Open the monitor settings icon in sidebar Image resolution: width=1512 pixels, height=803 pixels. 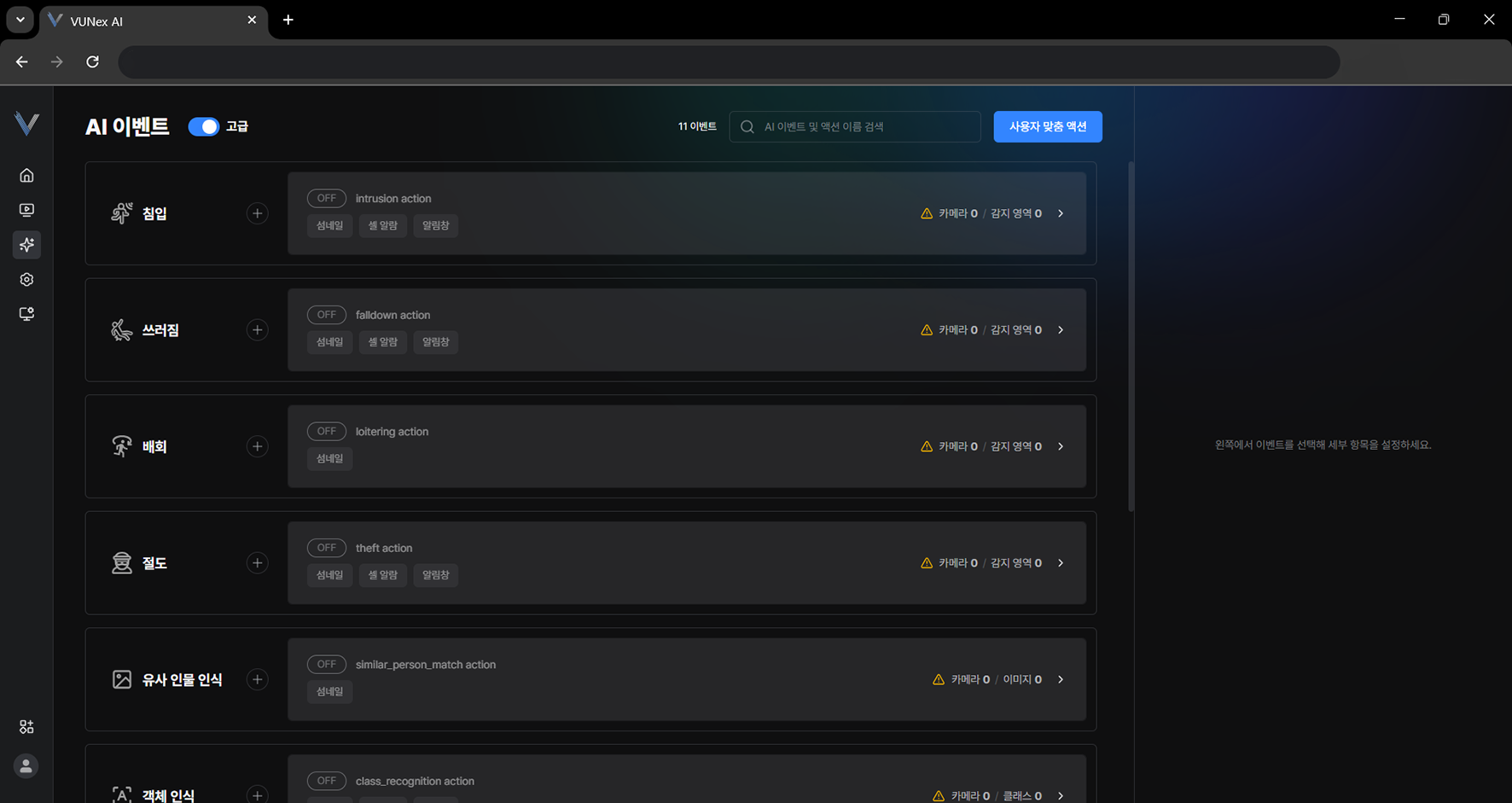[x=26, y=314]
